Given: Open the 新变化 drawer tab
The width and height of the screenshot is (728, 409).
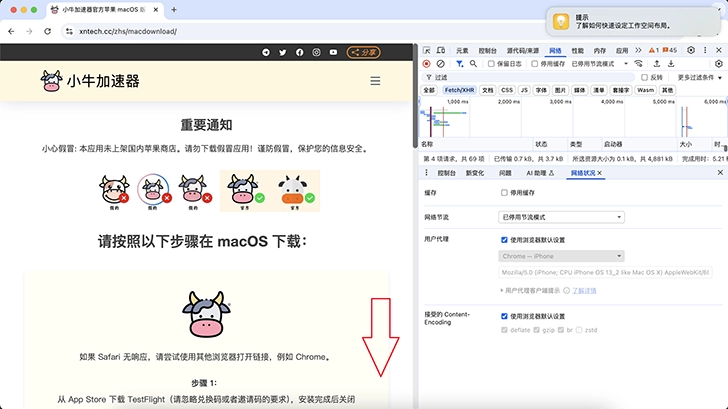Looking at the screenshot, I should point(475,173).
